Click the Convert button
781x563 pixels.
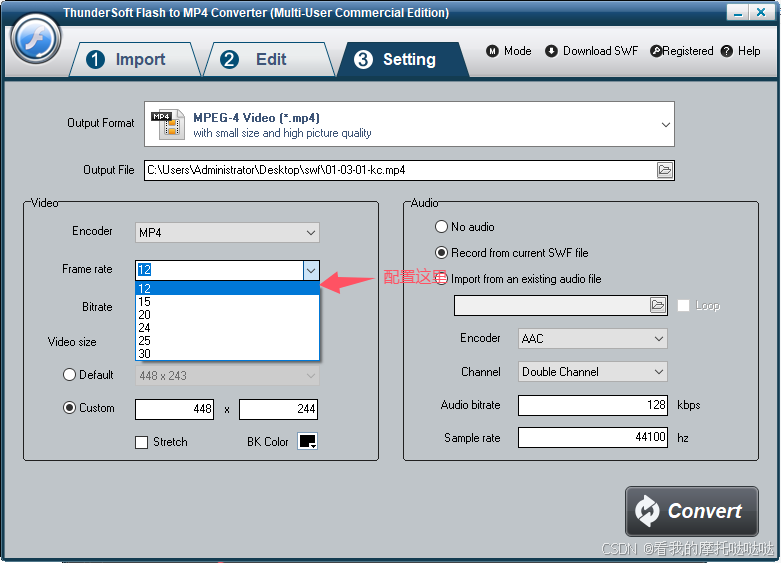point(692,511)
